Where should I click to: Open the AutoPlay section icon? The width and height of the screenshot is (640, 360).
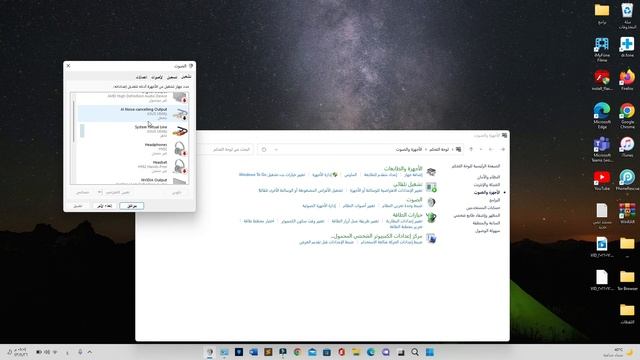(431, 187)
